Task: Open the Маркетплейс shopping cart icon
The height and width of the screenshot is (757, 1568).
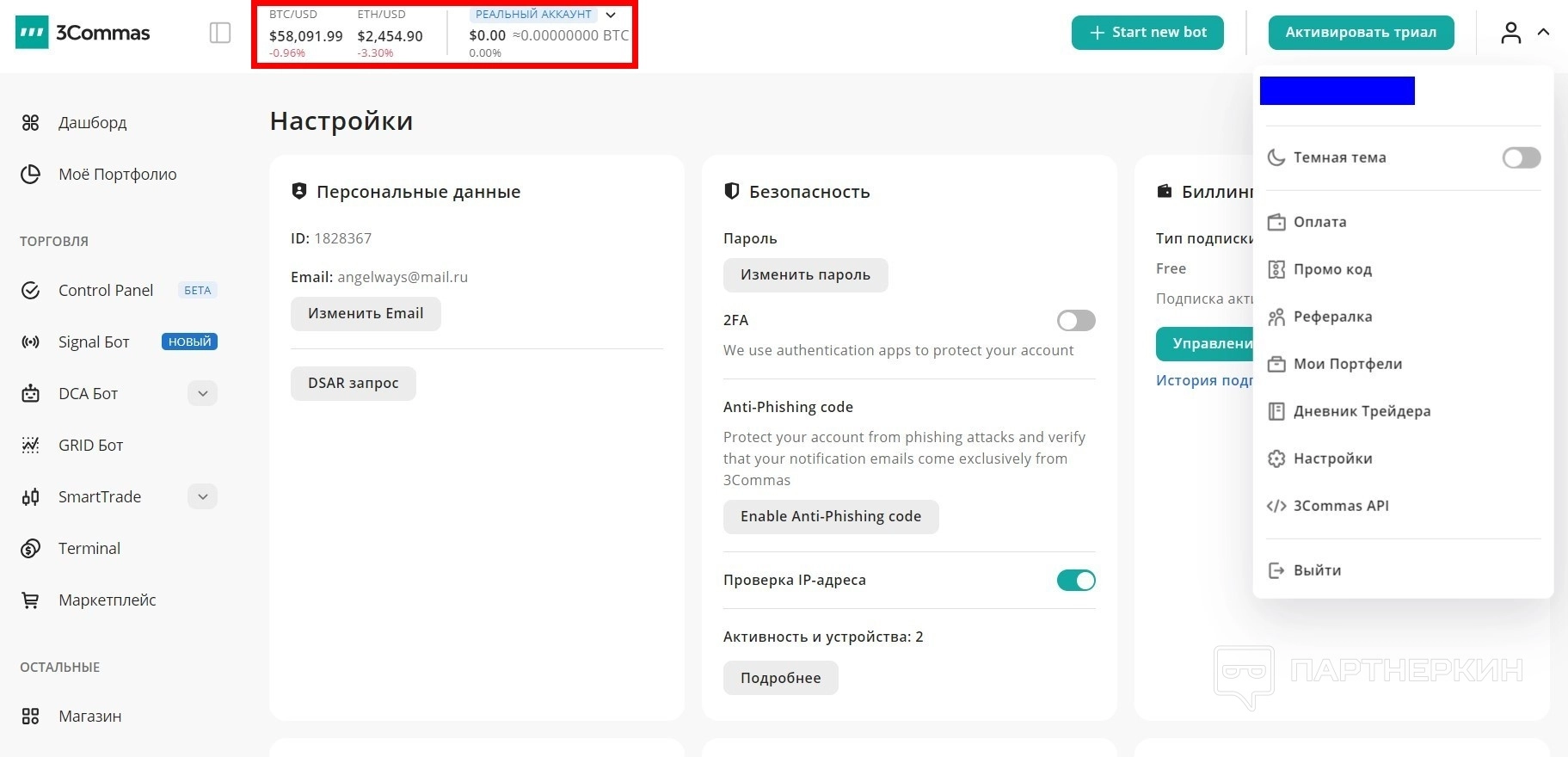Action: [31, 600]
